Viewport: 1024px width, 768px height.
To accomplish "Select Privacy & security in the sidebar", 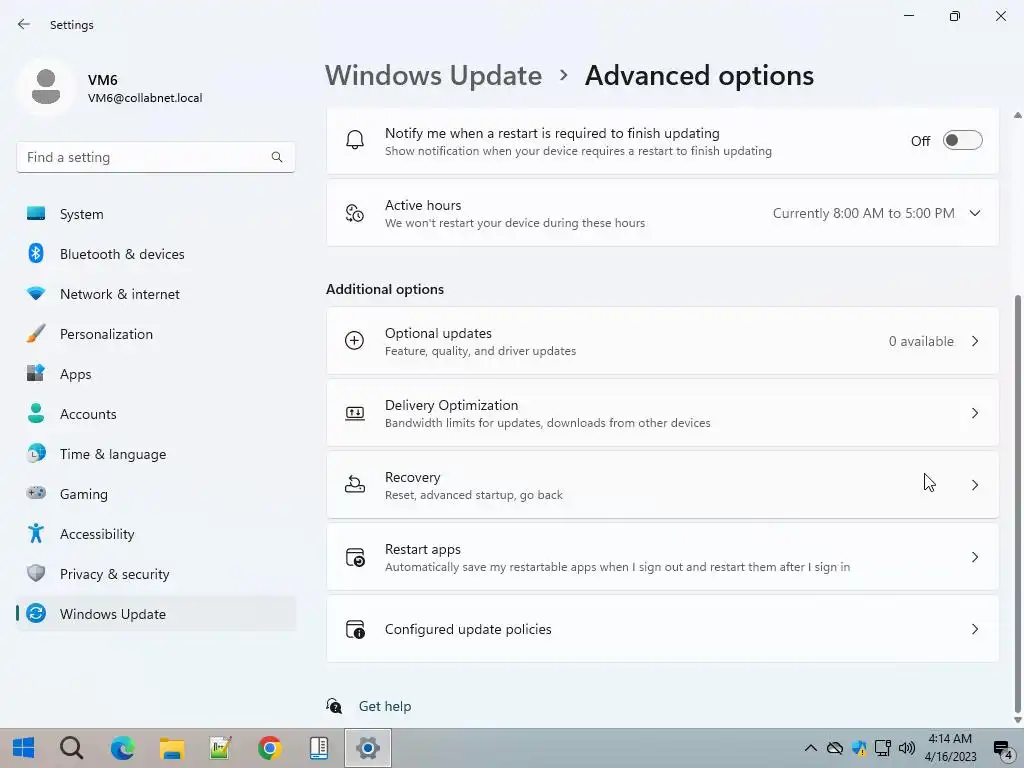I will [155, 573].
